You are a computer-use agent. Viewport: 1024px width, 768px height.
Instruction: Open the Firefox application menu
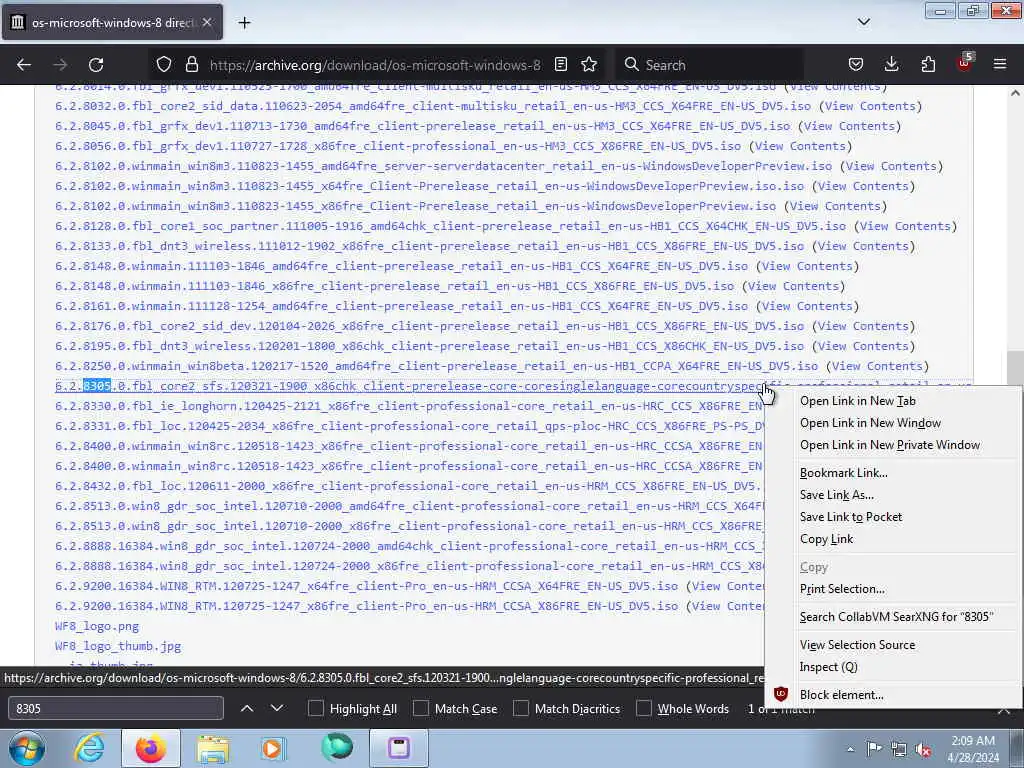[x=1000, y=65]
